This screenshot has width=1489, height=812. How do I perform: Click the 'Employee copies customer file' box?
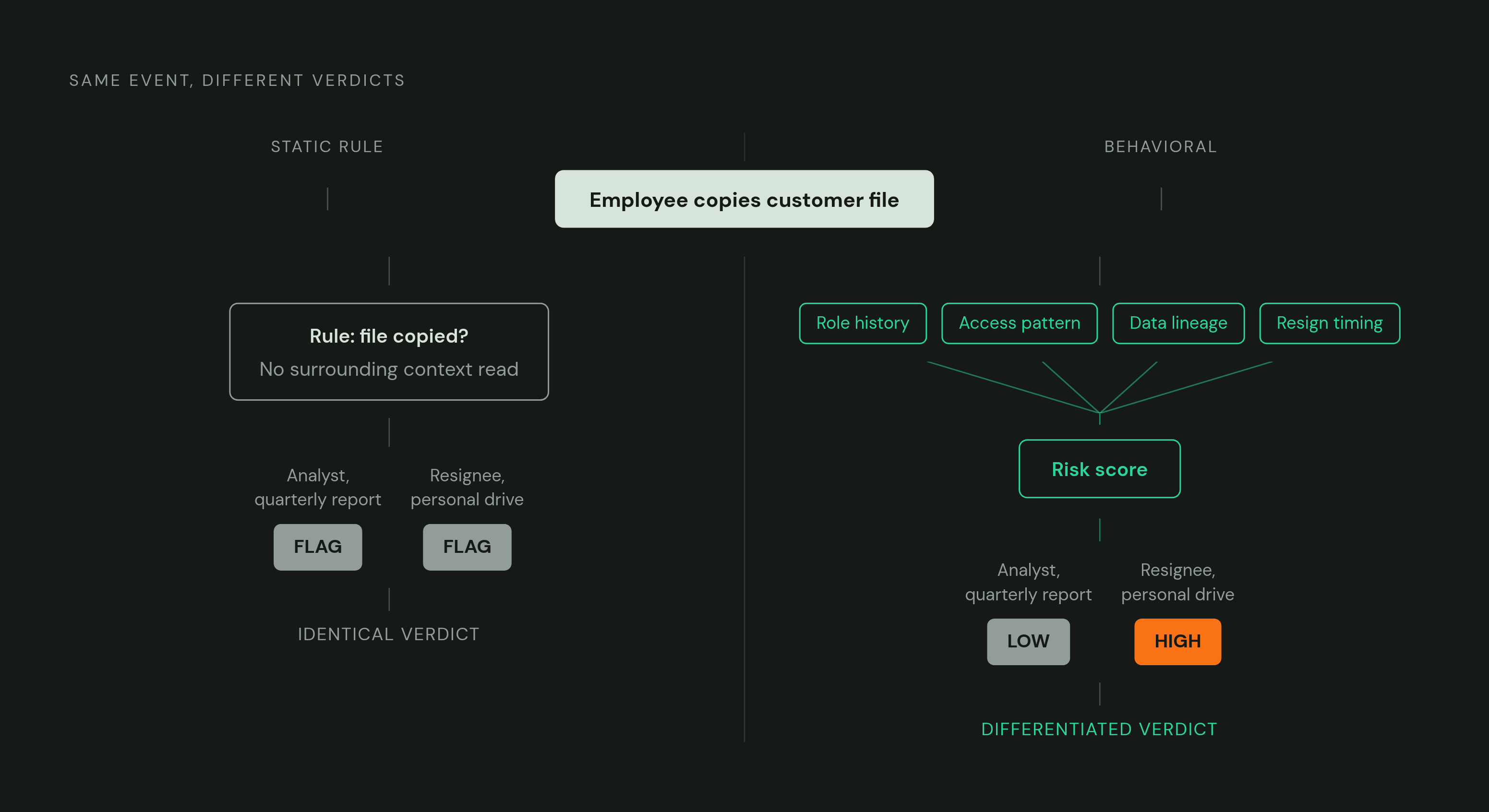[744, 199]
